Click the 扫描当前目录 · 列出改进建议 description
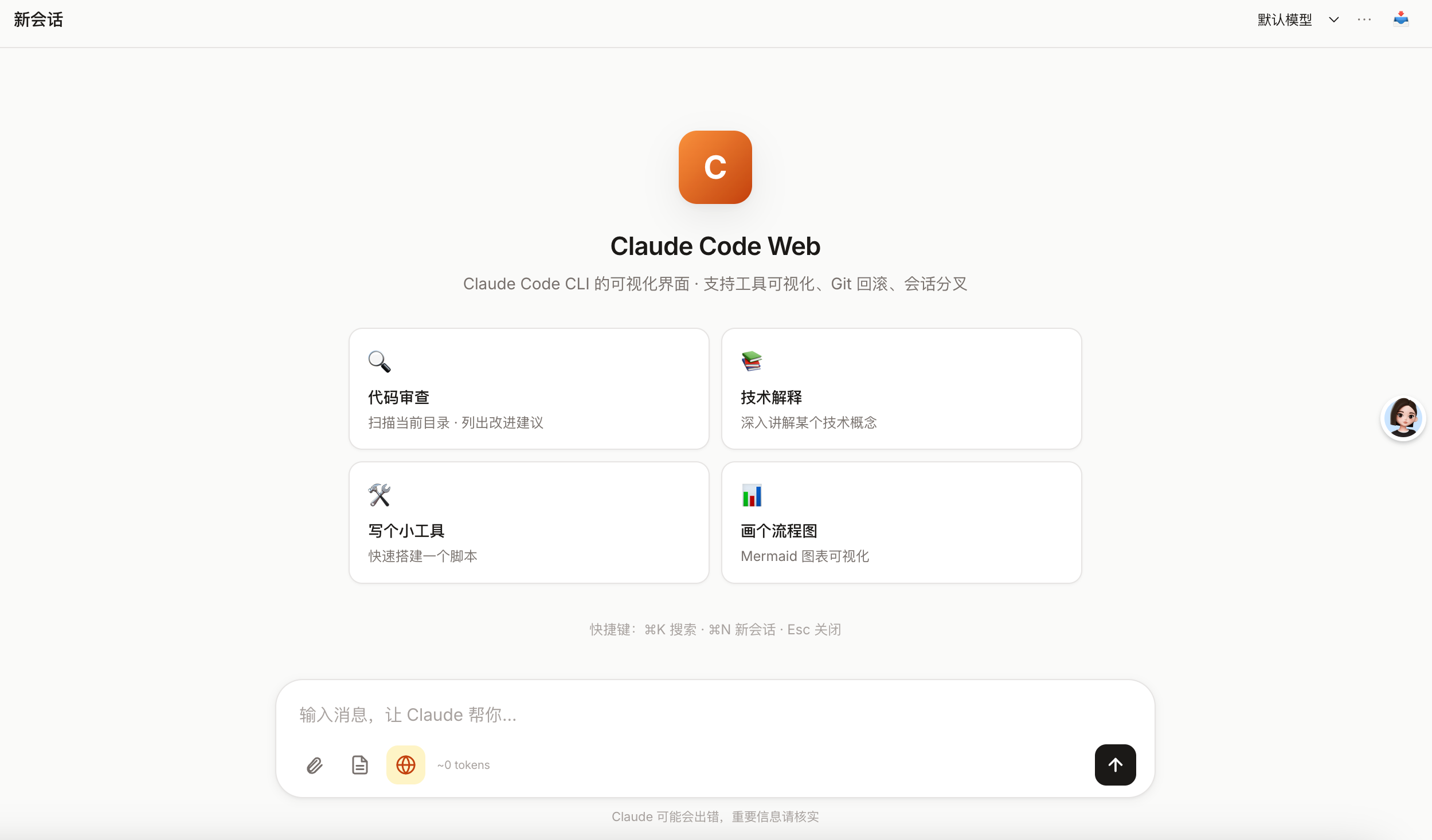 (455, 423)
